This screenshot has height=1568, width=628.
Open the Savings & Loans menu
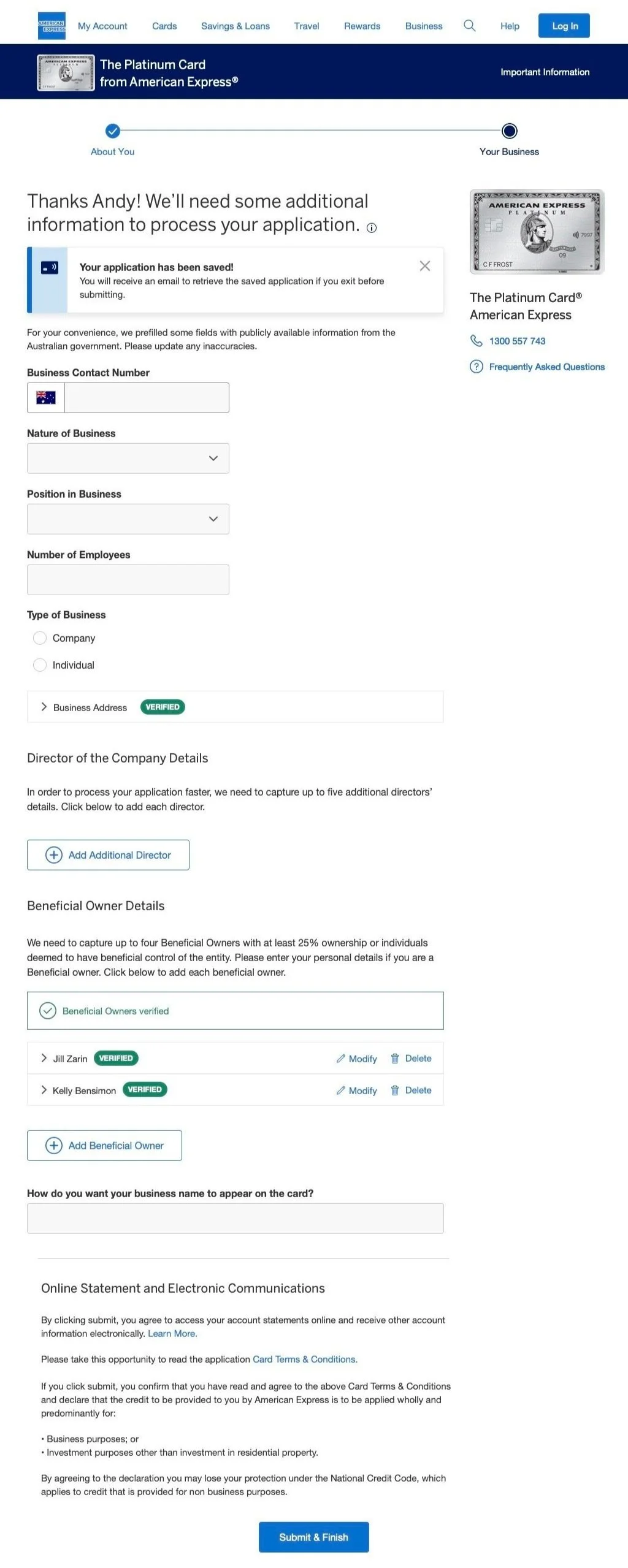235,26
